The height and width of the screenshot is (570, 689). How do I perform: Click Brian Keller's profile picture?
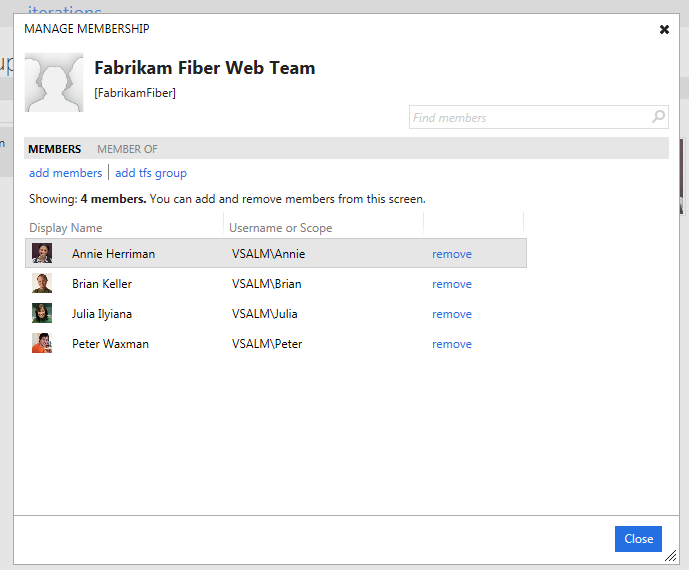point(42,284)
